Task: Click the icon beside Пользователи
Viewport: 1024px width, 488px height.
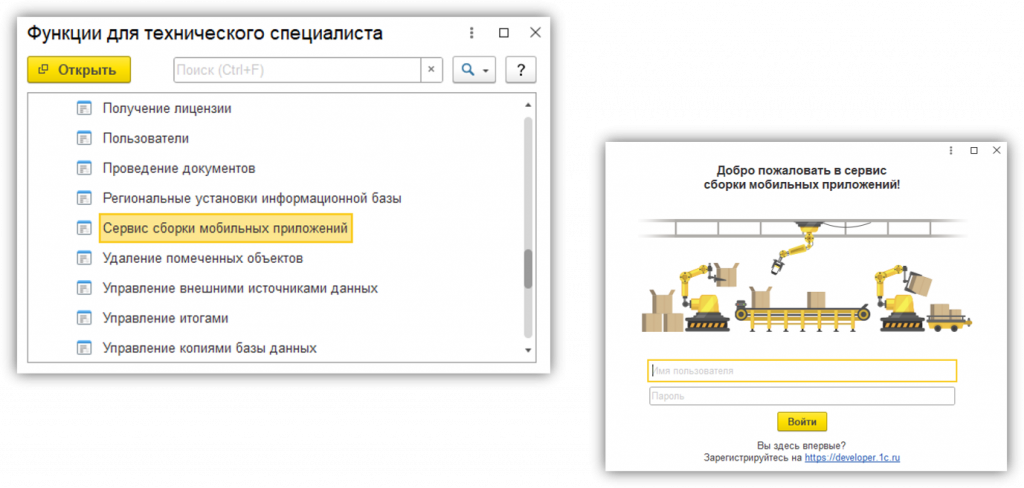Action: pyautogui.click(x=83, y=138)
